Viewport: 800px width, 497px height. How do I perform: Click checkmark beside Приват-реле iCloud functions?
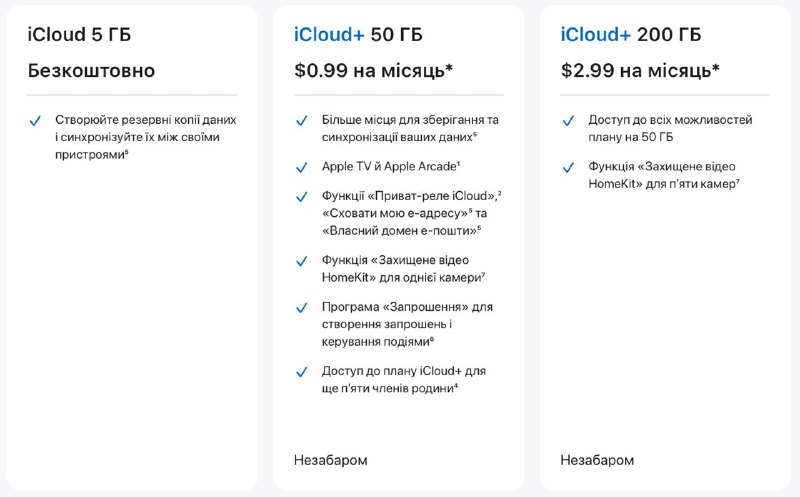(302, 197)
